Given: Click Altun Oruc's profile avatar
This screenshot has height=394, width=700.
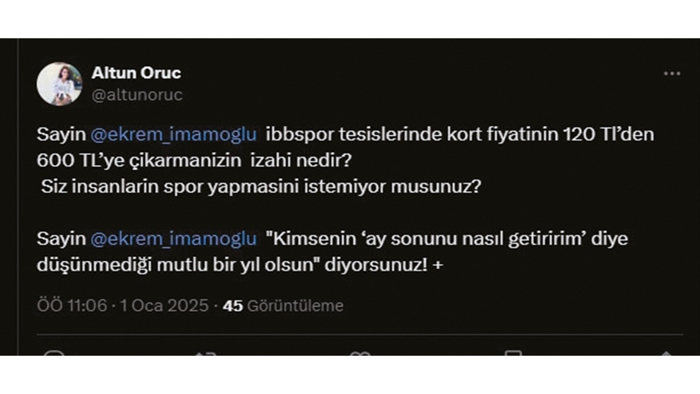Looking at the screenshot, I should [59, 84].
